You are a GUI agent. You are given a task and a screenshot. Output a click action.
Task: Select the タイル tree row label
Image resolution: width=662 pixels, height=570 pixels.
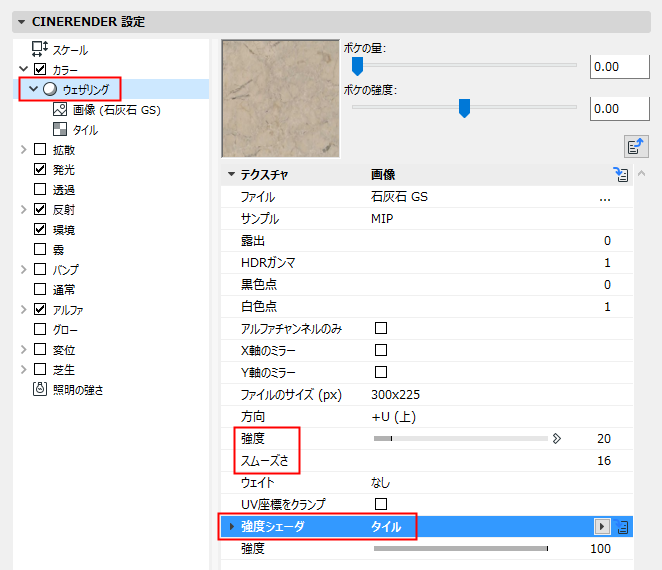[x=85, y=130]
